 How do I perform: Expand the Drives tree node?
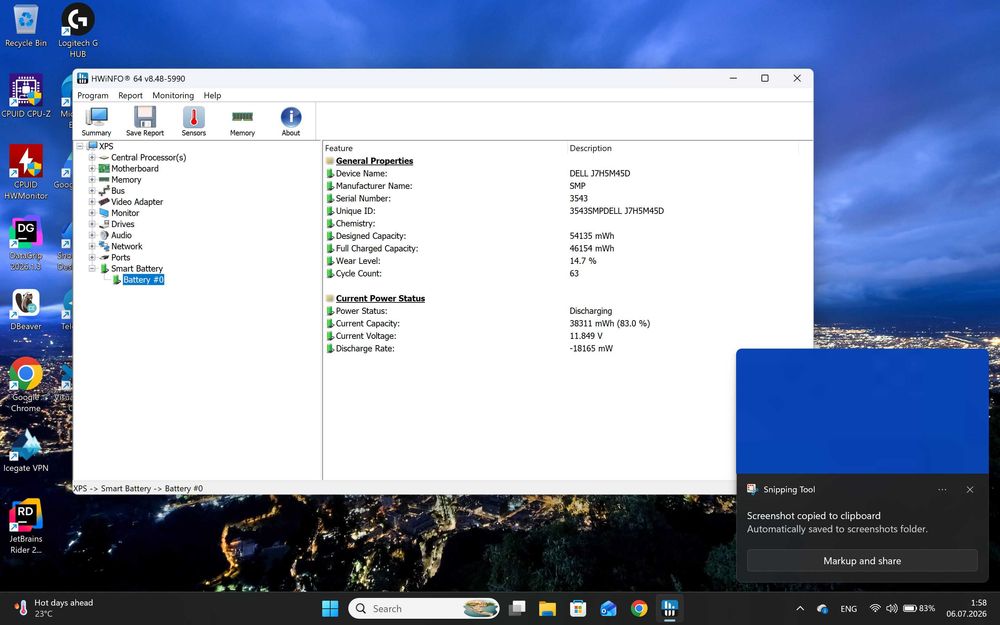[92, 224]
